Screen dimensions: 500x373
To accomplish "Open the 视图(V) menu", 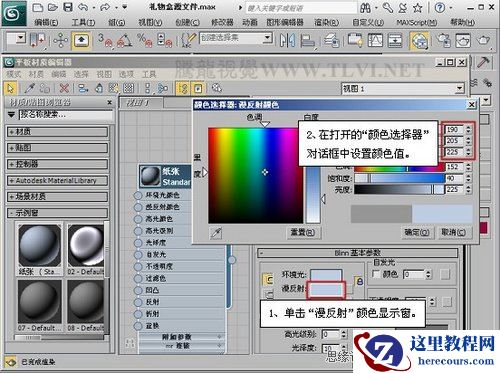I will [x=150, y=23].
